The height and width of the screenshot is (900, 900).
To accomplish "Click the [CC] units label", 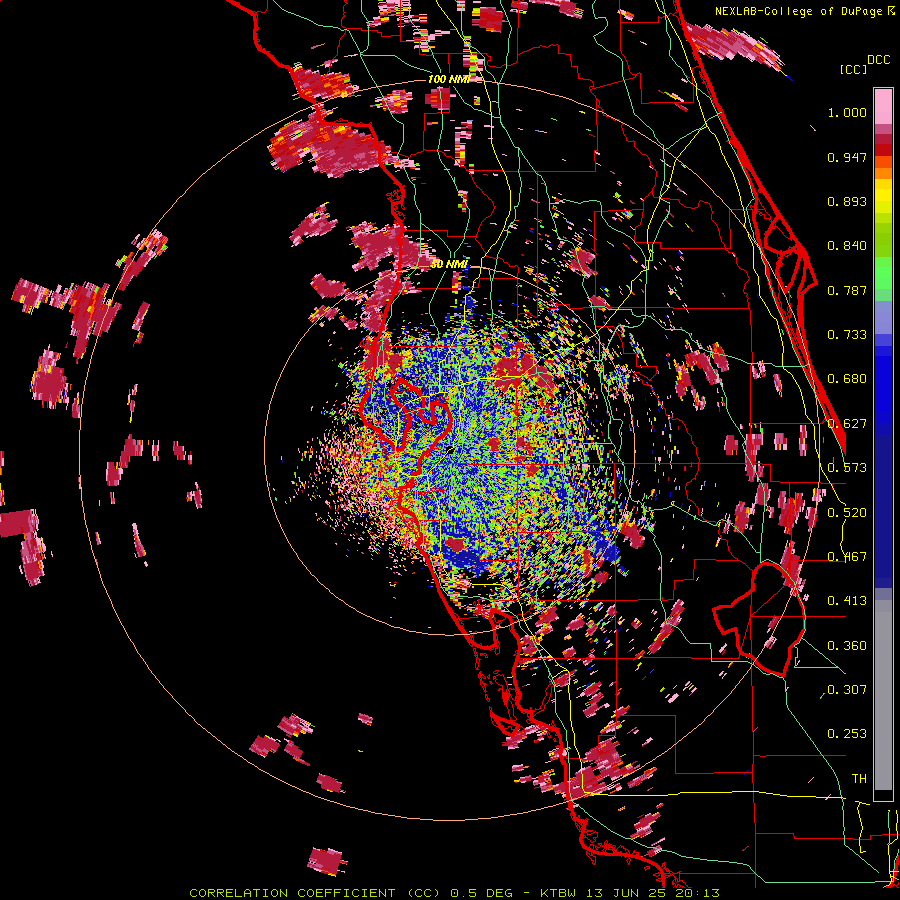I will click(x=853, y=69).
